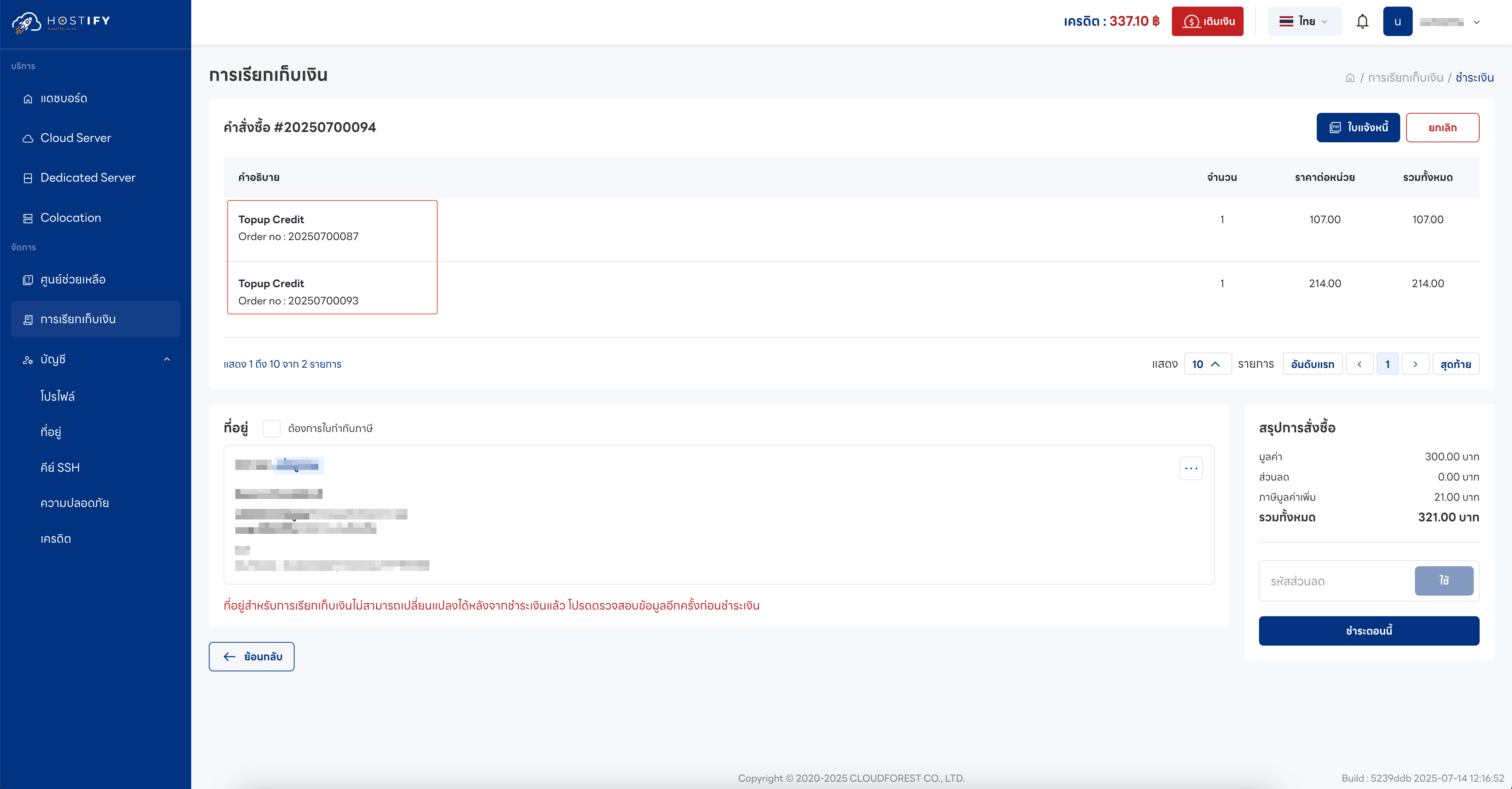
Task: Enable the tax invoice request checkbox
Action: point(272,429)
